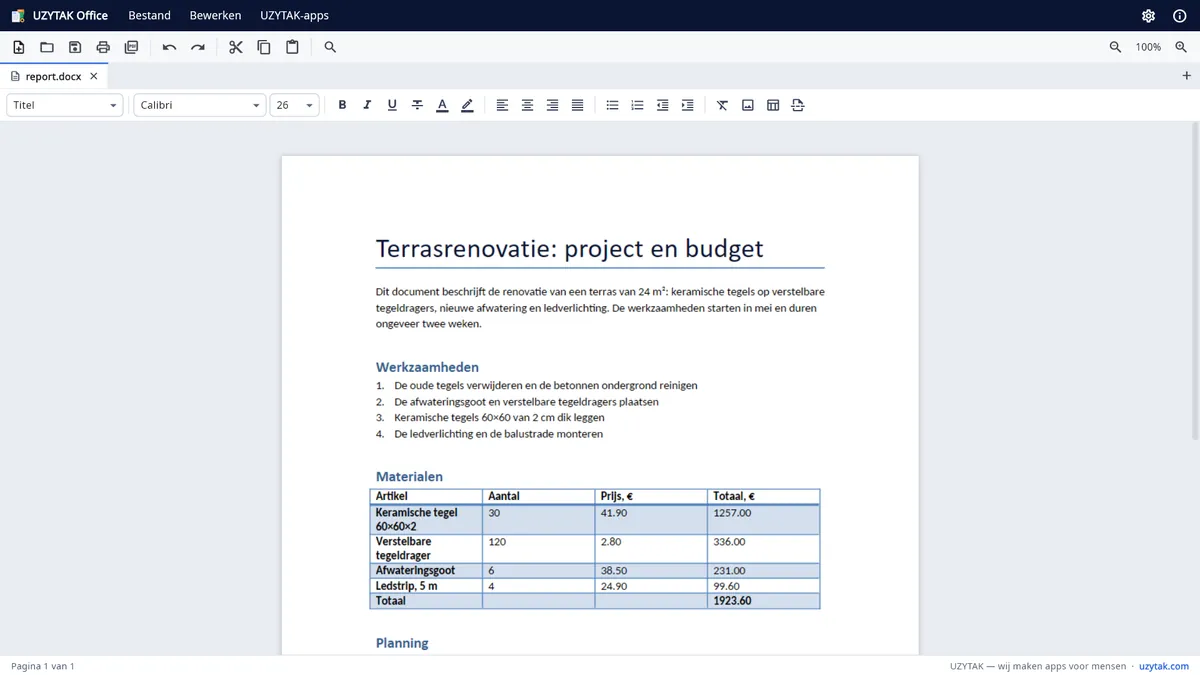Click the title Terrasrenovatie: project en budget
This screenshot has width=1200, height=675.
[x=569, y=249]
